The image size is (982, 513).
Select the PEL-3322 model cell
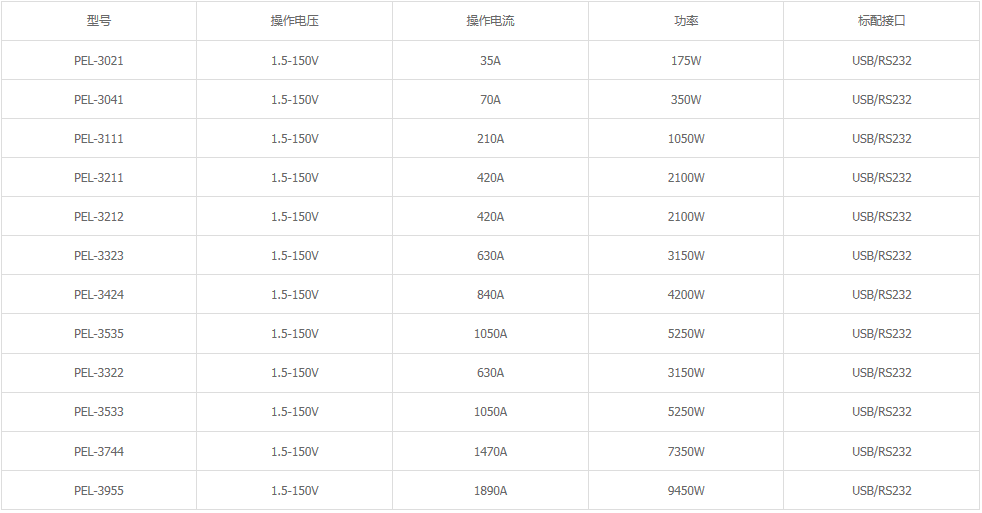click(99, 373)
